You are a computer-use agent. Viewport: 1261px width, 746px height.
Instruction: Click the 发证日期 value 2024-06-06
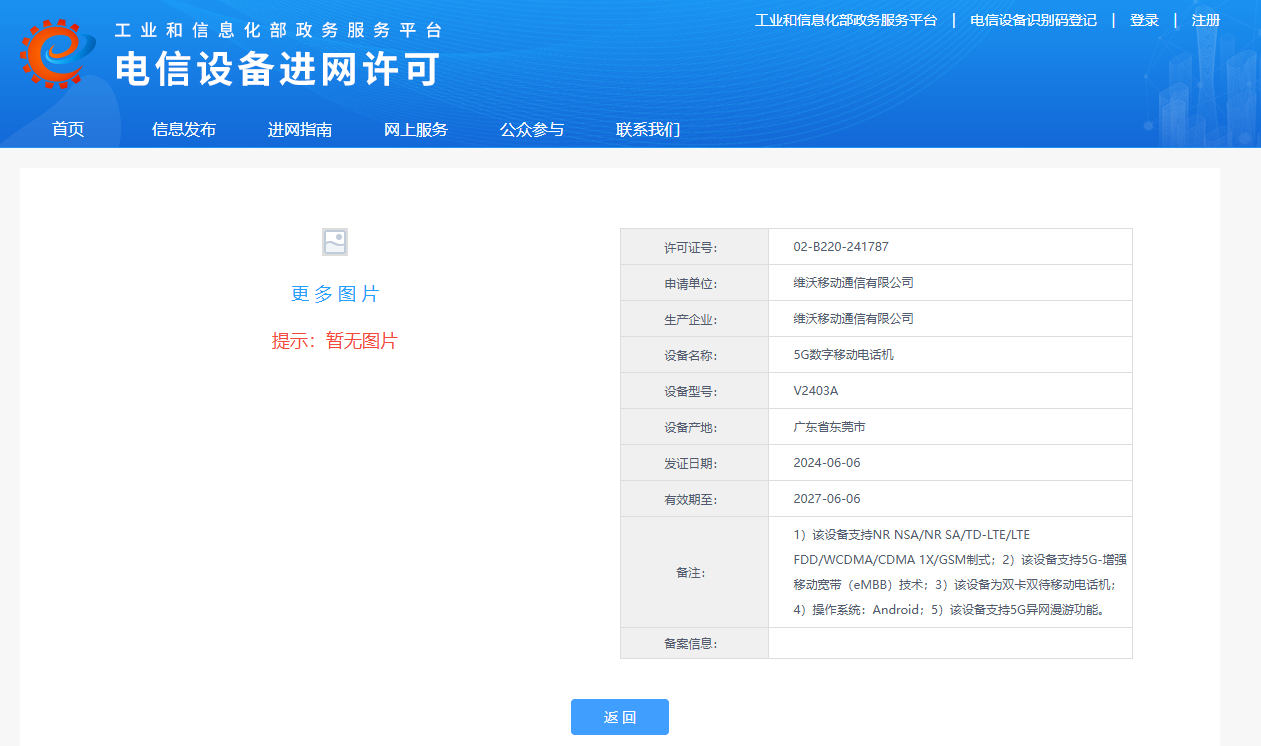[x=827, y=463]
